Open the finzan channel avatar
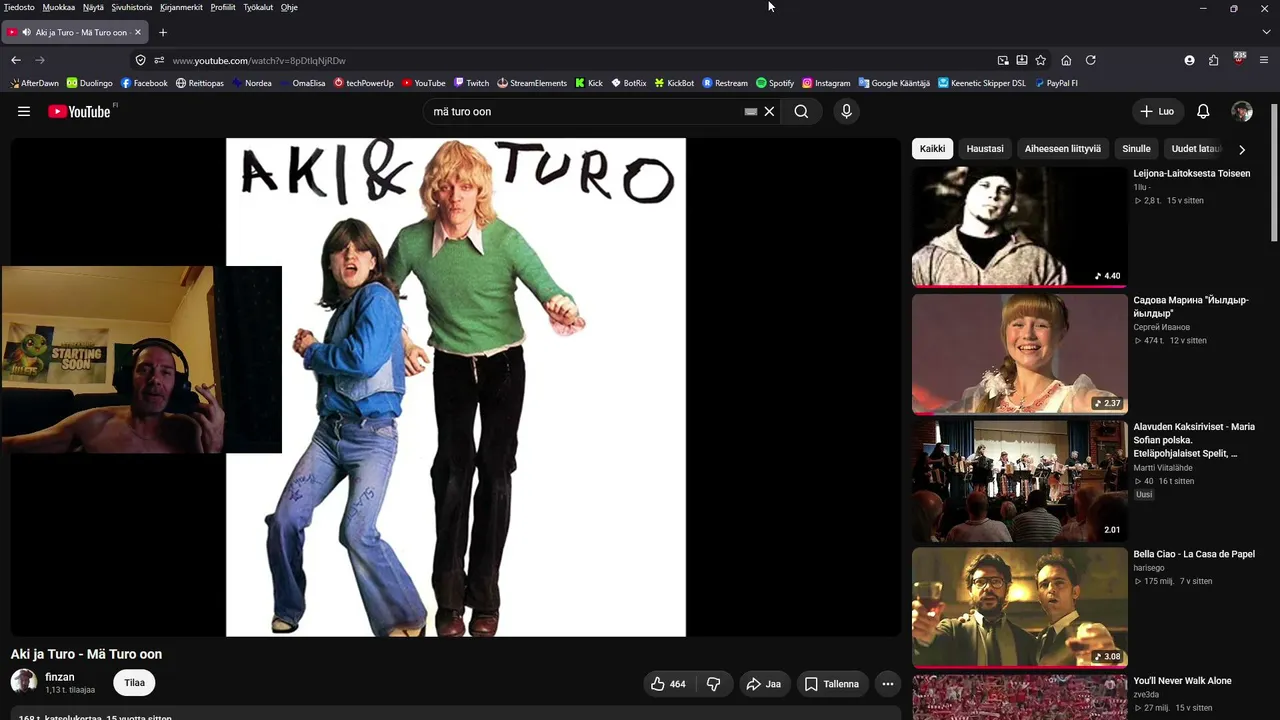1280x720 pixels. [x=24, y=683]
